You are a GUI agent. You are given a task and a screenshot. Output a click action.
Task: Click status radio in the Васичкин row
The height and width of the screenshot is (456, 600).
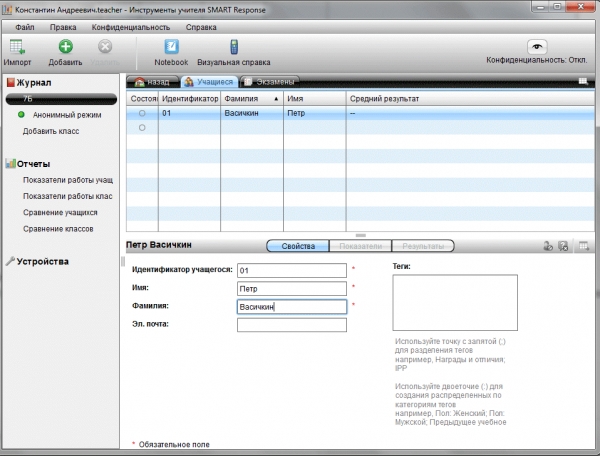[142, 113]
